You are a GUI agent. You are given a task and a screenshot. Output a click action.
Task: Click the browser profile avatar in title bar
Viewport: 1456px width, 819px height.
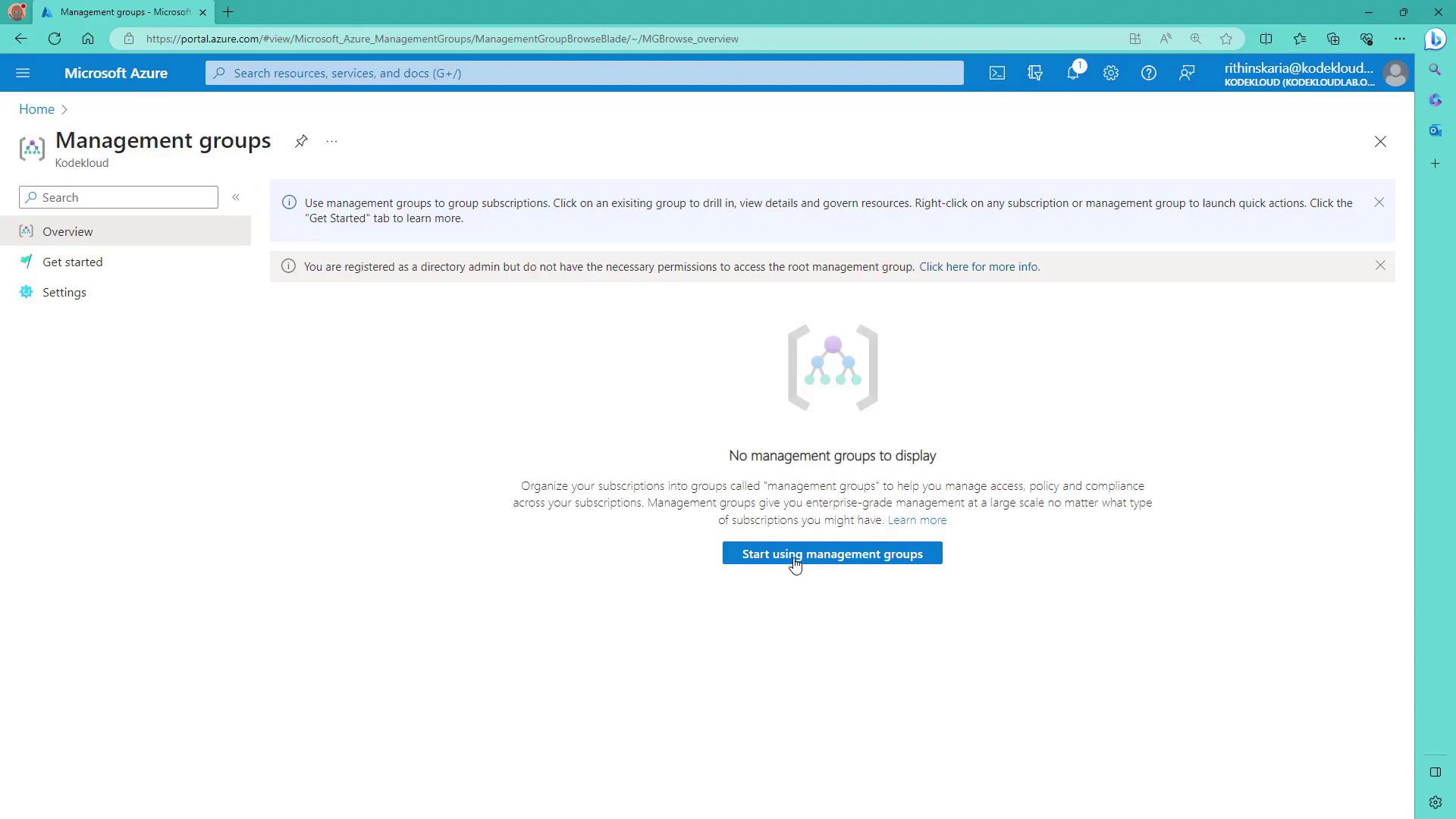tap(17, 12)
